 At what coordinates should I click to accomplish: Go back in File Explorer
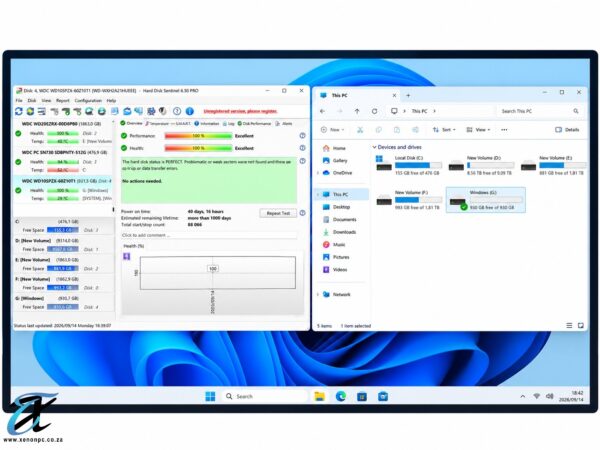322,111
